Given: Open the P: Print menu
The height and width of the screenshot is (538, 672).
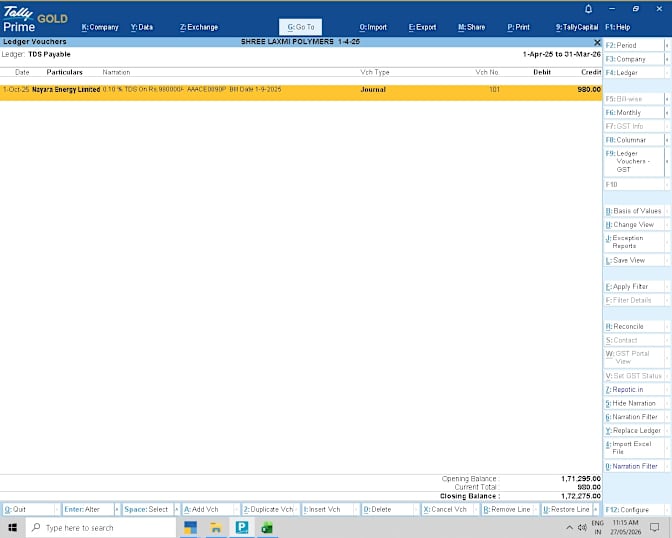Looking at the screenshot, I should [x=519, y=27].
